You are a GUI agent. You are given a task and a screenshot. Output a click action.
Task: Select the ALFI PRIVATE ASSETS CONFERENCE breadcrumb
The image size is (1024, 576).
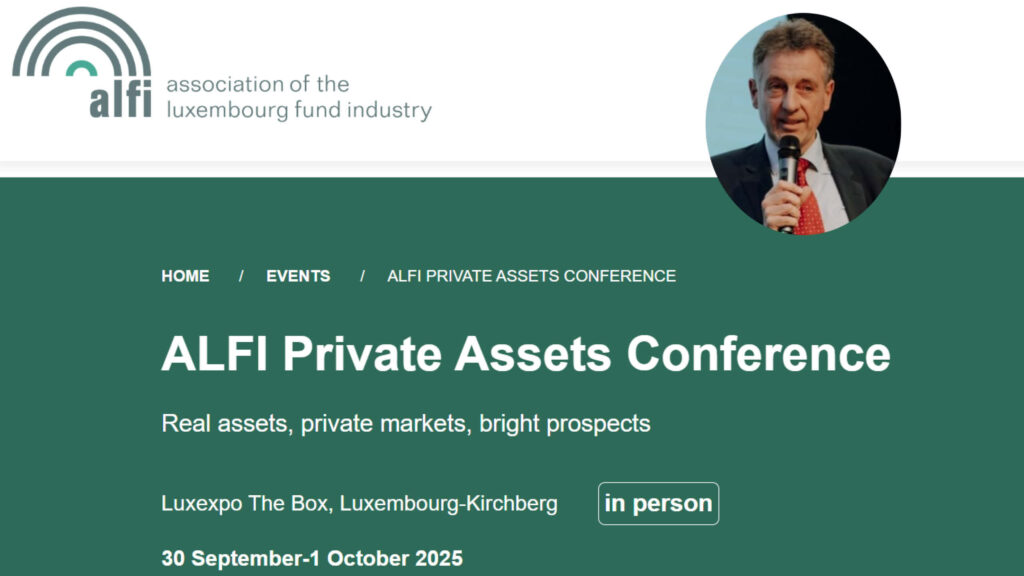pyautogui.click(x=531, y=276)
